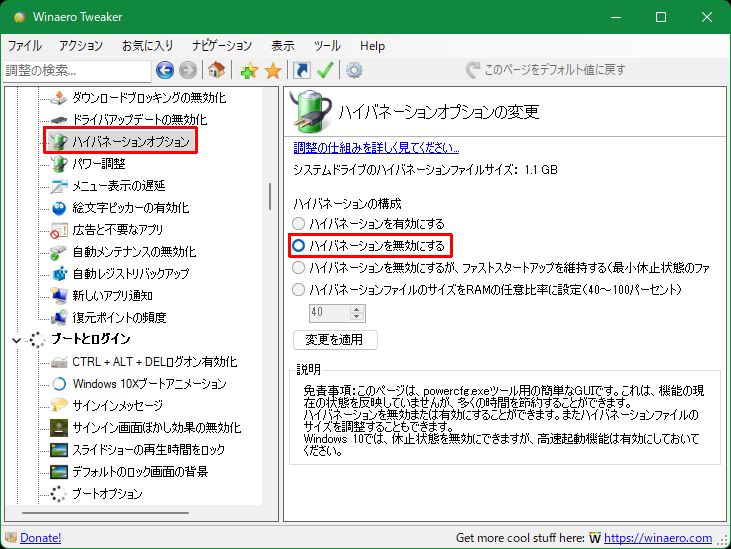Screen dimensions: 731x549
Task: Increase the percentage spinner value up arrow
Action: click(357, 309)
